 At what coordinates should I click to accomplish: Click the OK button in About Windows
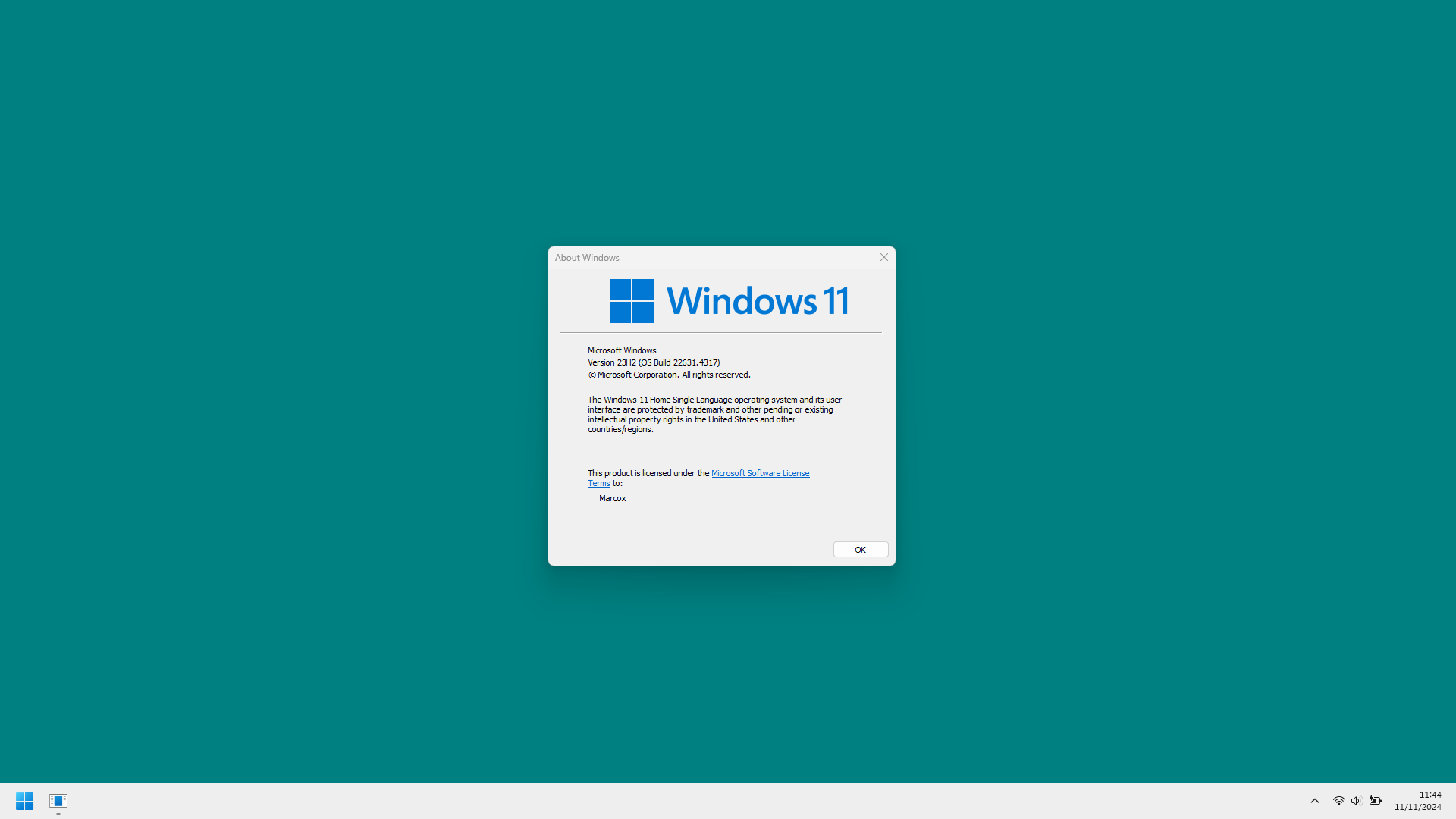(x=861, y=550)
